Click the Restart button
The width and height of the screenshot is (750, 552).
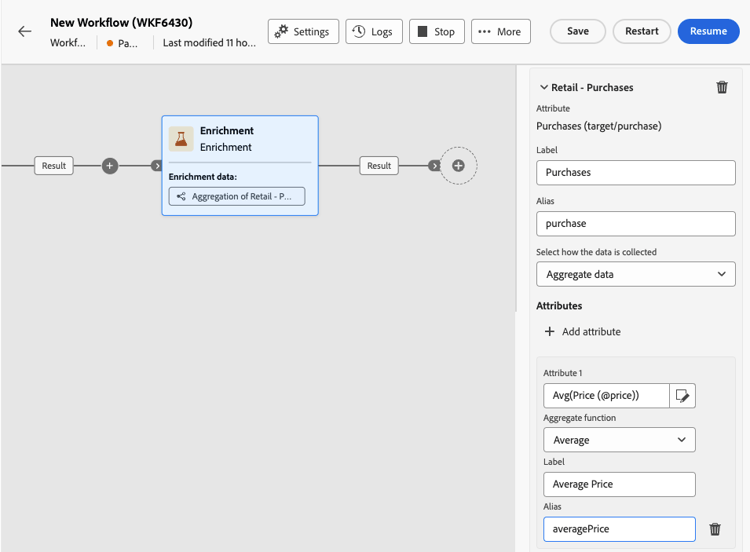pyautogui.click(x=641, y=31)
